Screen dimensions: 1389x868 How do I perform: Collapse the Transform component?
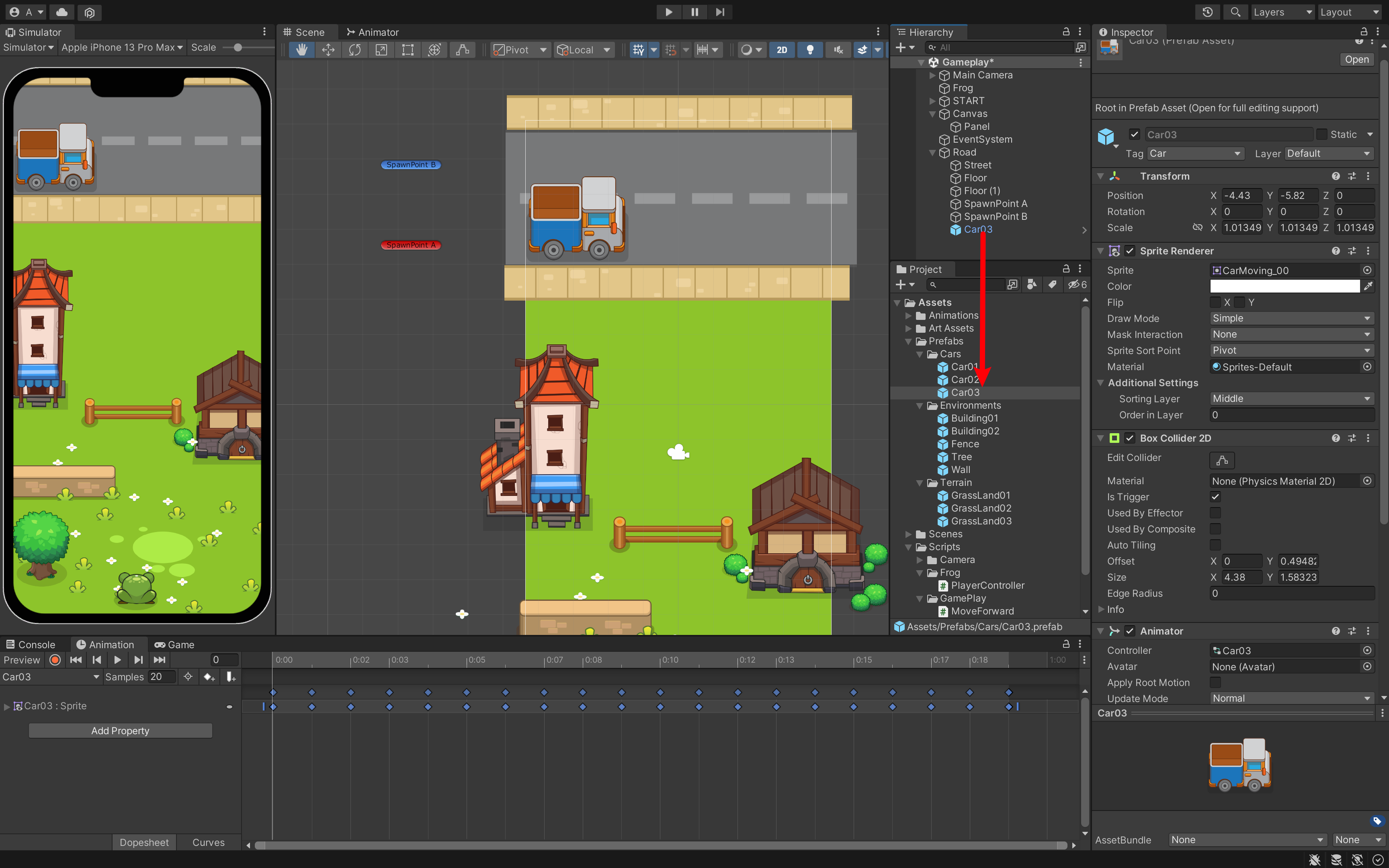click(x=1100, y=176)
